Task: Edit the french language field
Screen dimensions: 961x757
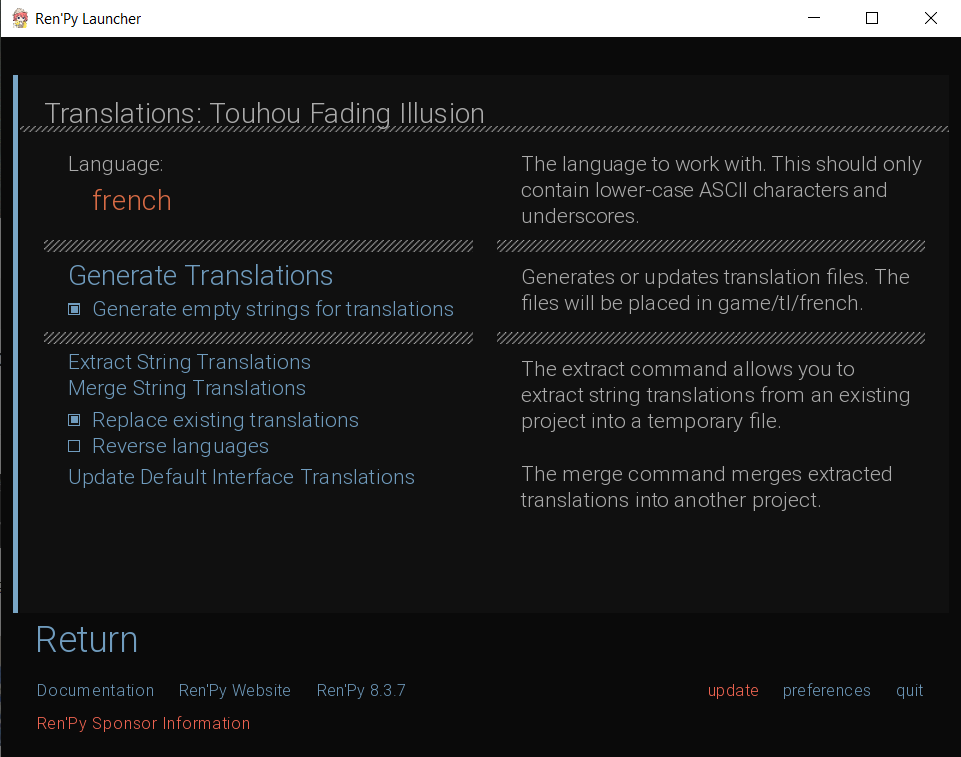Action: tap(132, 201)
